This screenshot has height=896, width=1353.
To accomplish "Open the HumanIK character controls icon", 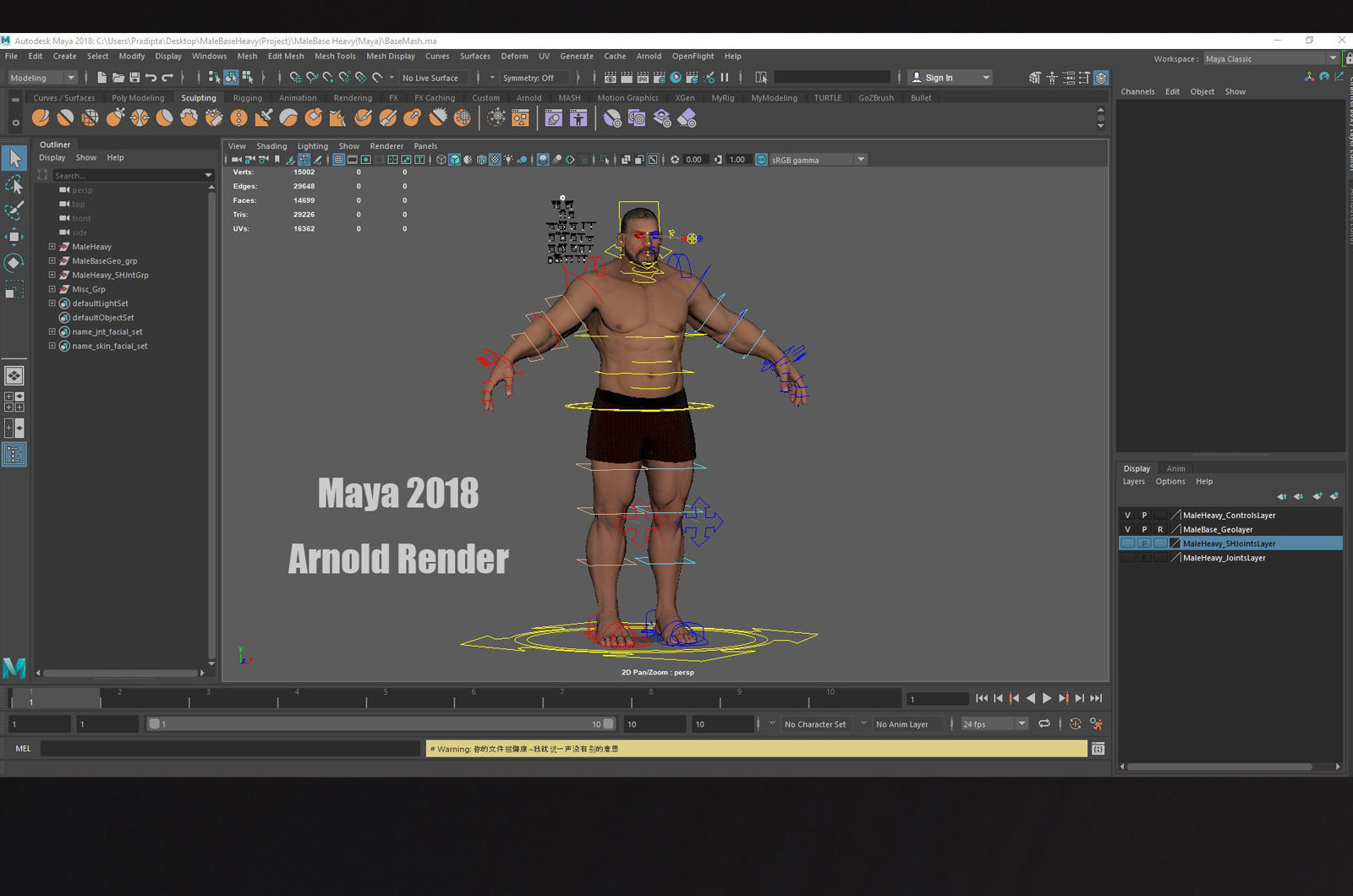I will [1052, 78].
